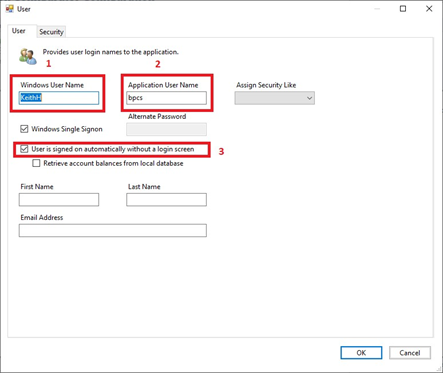The image size is (443, 373).
Task: Switch to the Security tab
Action: 51,32
